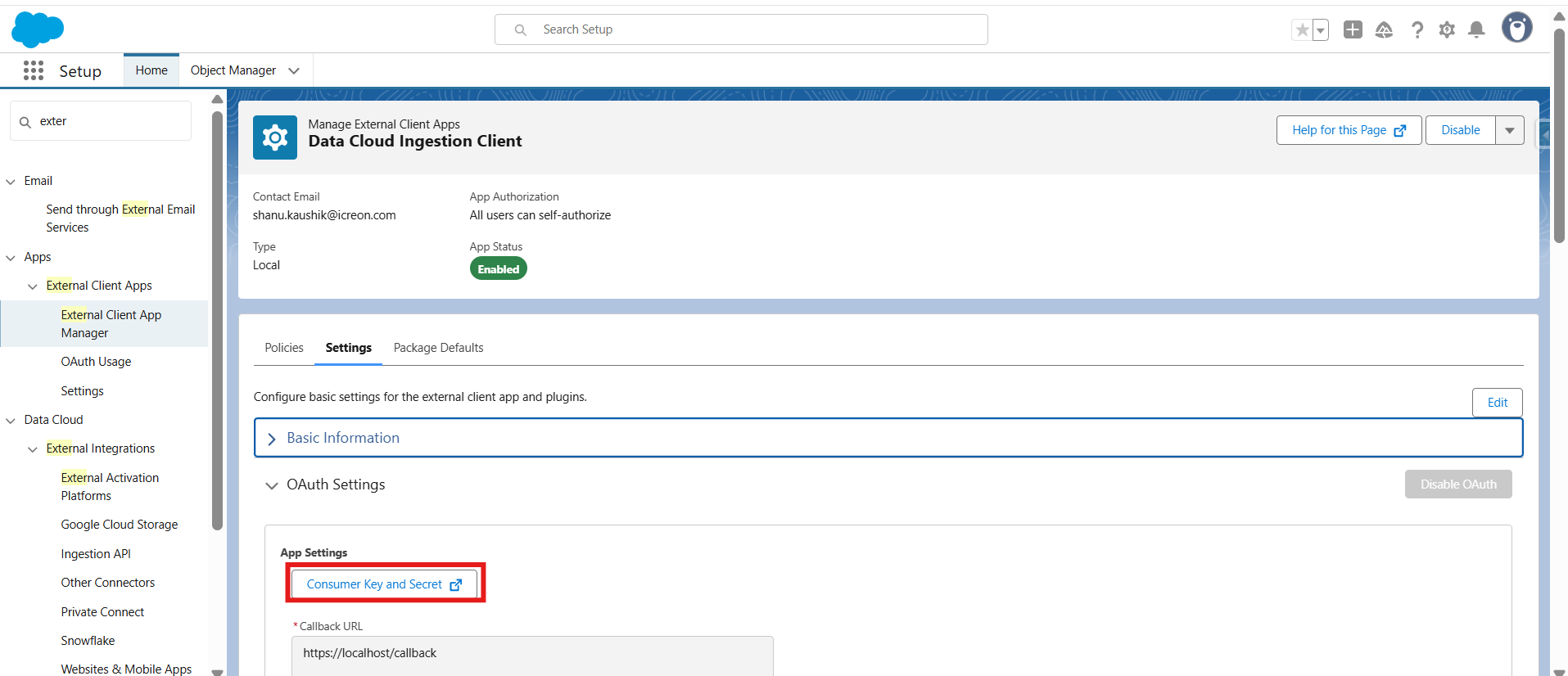The height and width of the screenshot is (676, 1568).
Task: Open the Global Actions plus icon
Action: [1353, 30]
